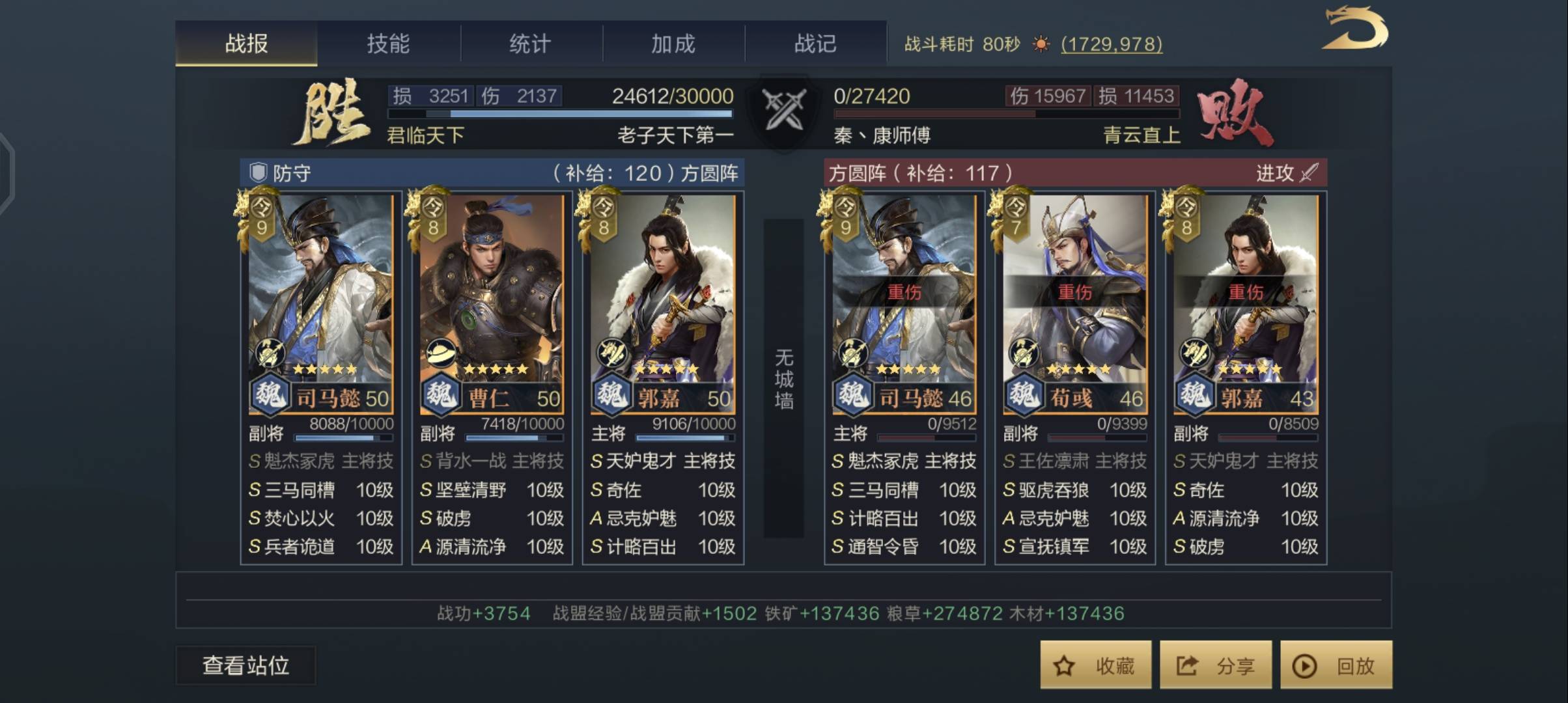Click 魏 faction badge on 曹仁 card
The width and height of the screenshot is (1568, 703).
point(441,394)
